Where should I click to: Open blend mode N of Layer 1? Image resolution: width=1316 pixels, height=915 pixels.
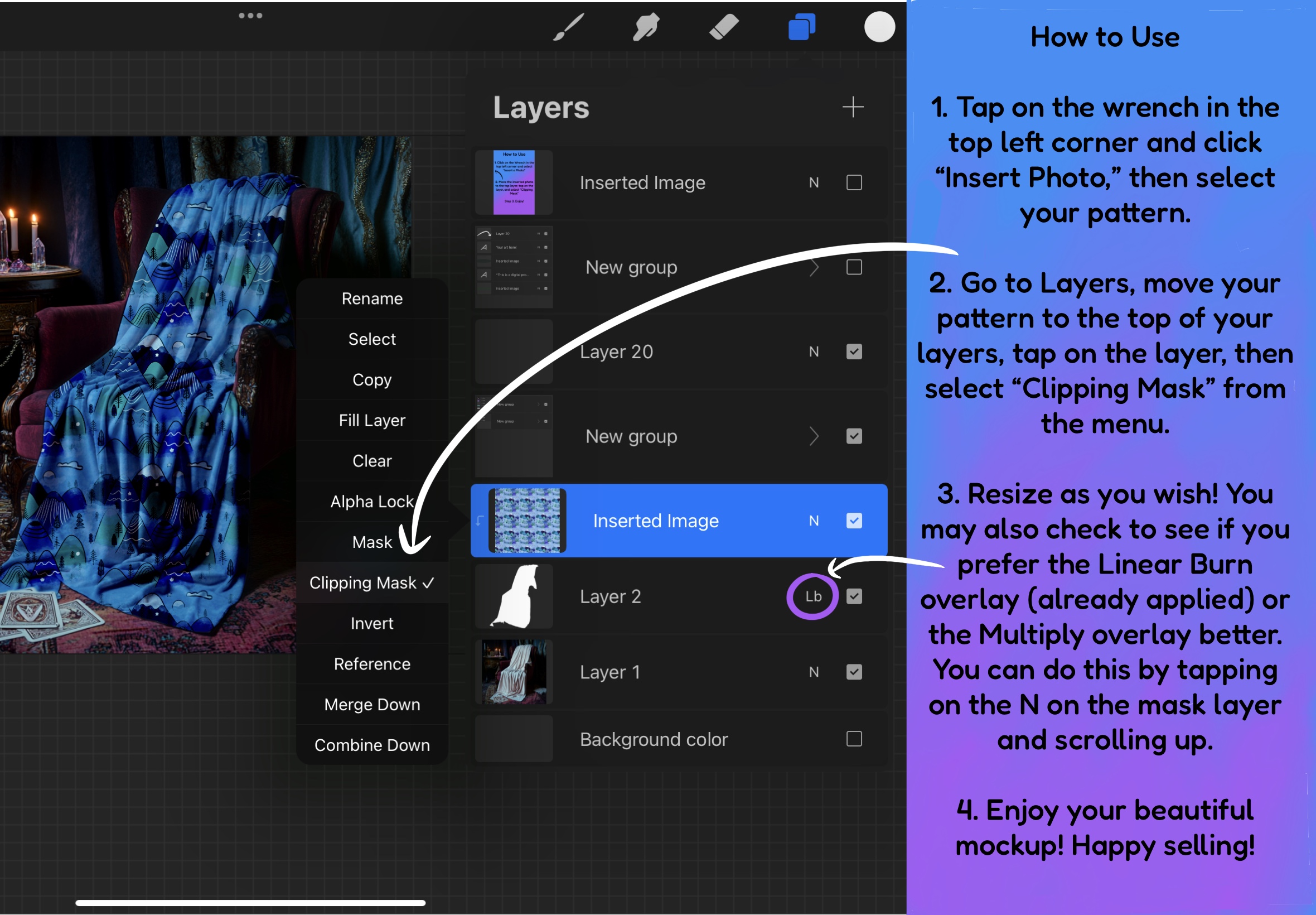click(x=814, y=672)
